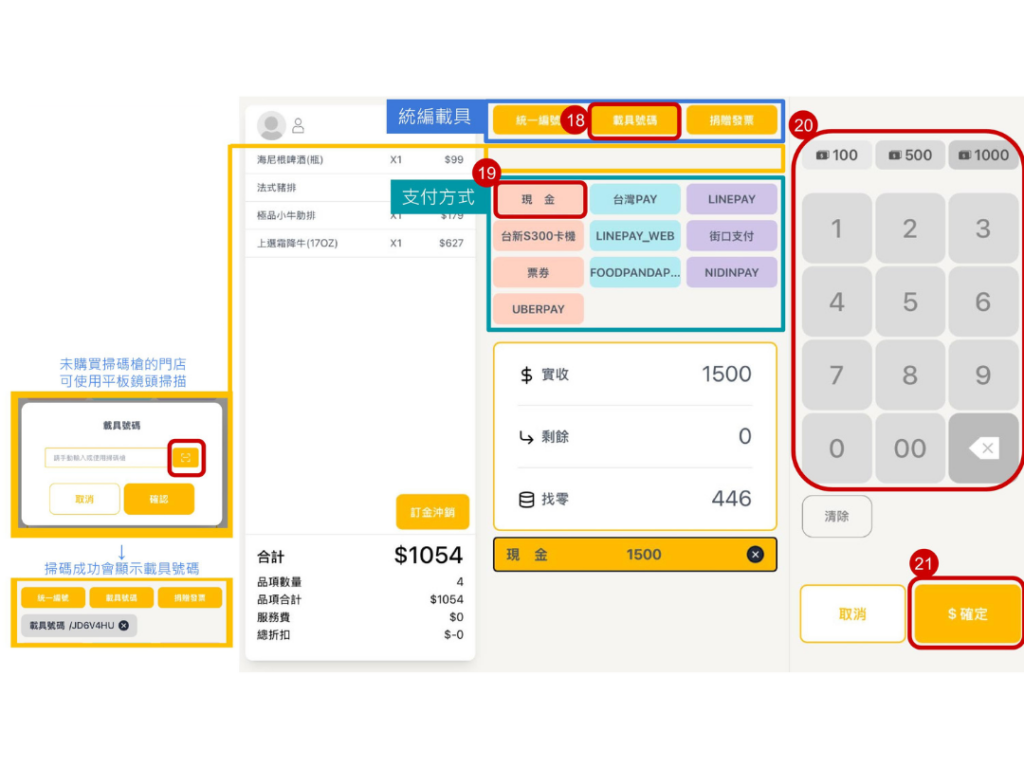
Task: Click the 訂金沖銷 deposit offset button
Action: (x=432, y=511)
